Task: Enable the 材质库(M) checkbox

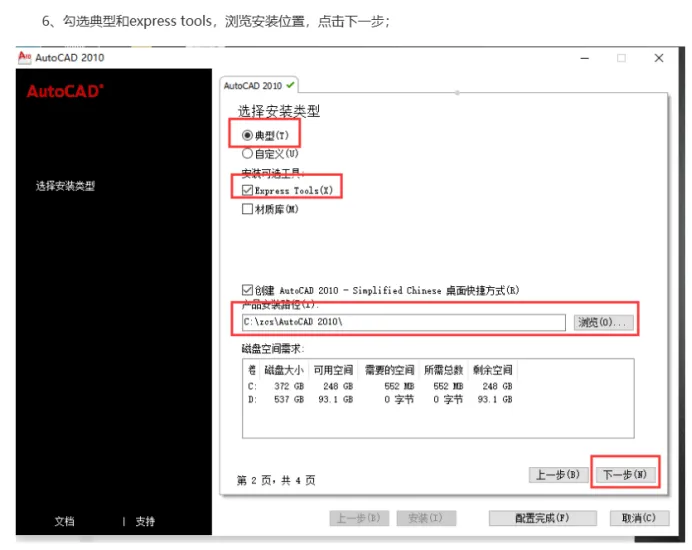Action: (x=247, y=209)
